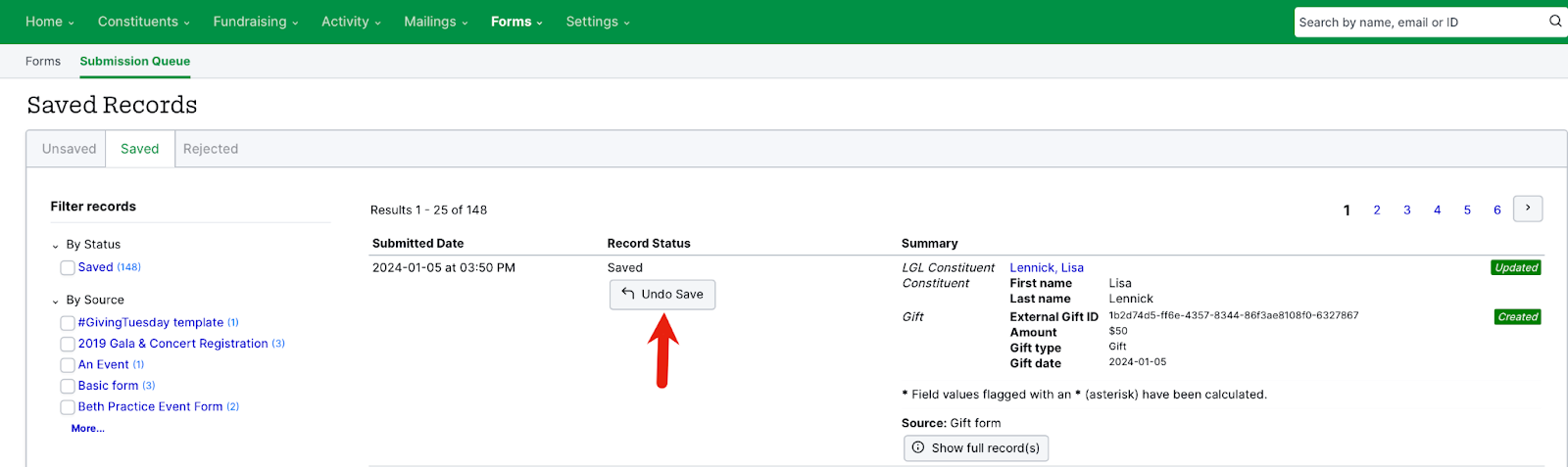Switch to the Rejected tab

[x=211, y=149]
